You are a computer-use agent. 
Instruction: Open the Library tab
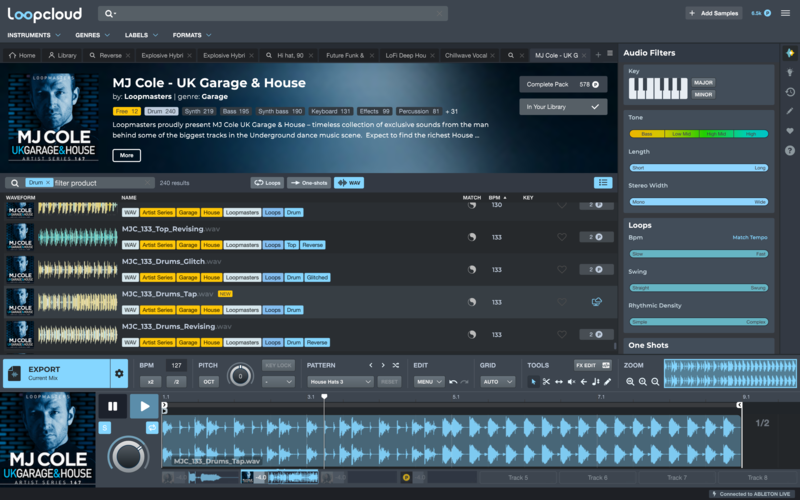(x=62, y=55)
